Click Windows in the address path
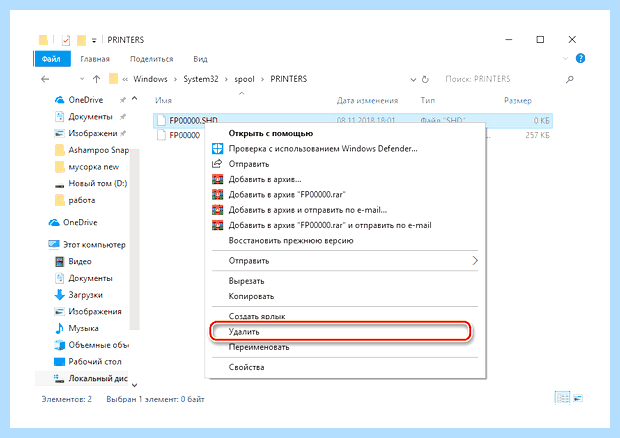This screenshot has width=620, height=438. (150, 79)
